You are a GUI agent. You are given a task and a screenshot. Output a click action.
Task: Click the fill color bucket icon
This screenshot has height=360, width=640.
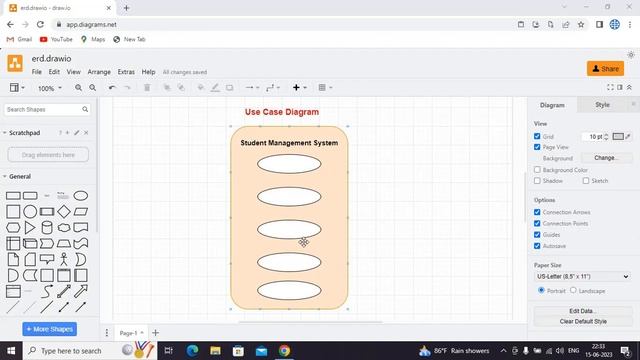coord(200,88)
